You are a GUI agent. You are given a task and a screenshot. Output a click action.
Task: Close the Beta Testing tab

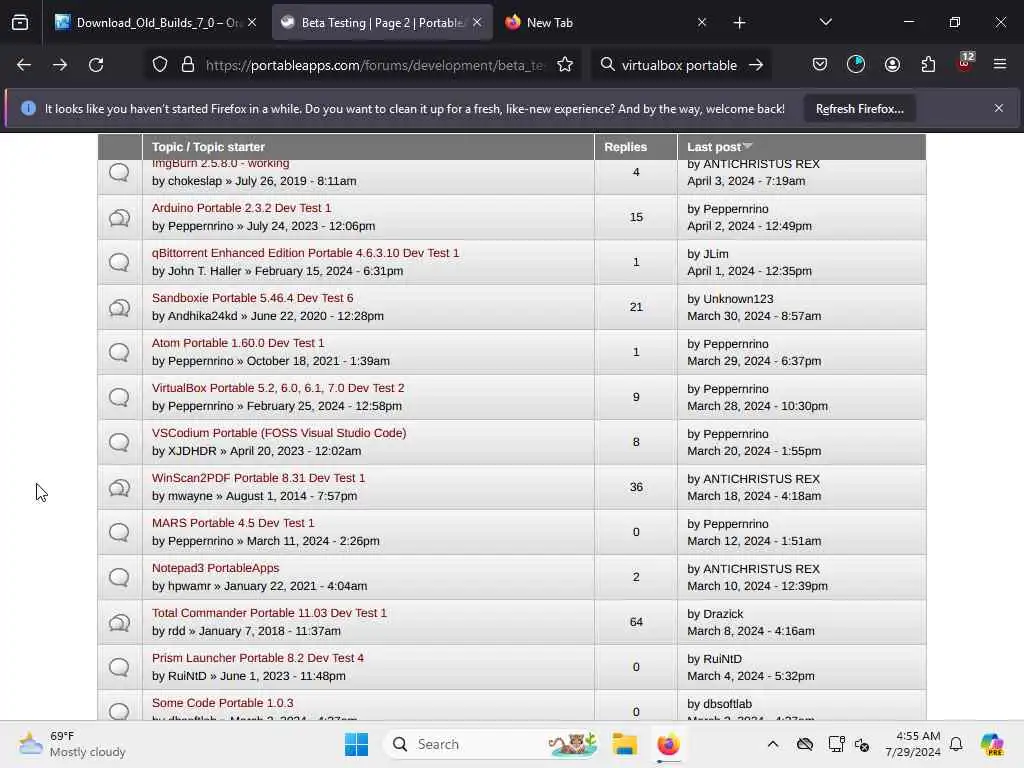coord(477,22)
